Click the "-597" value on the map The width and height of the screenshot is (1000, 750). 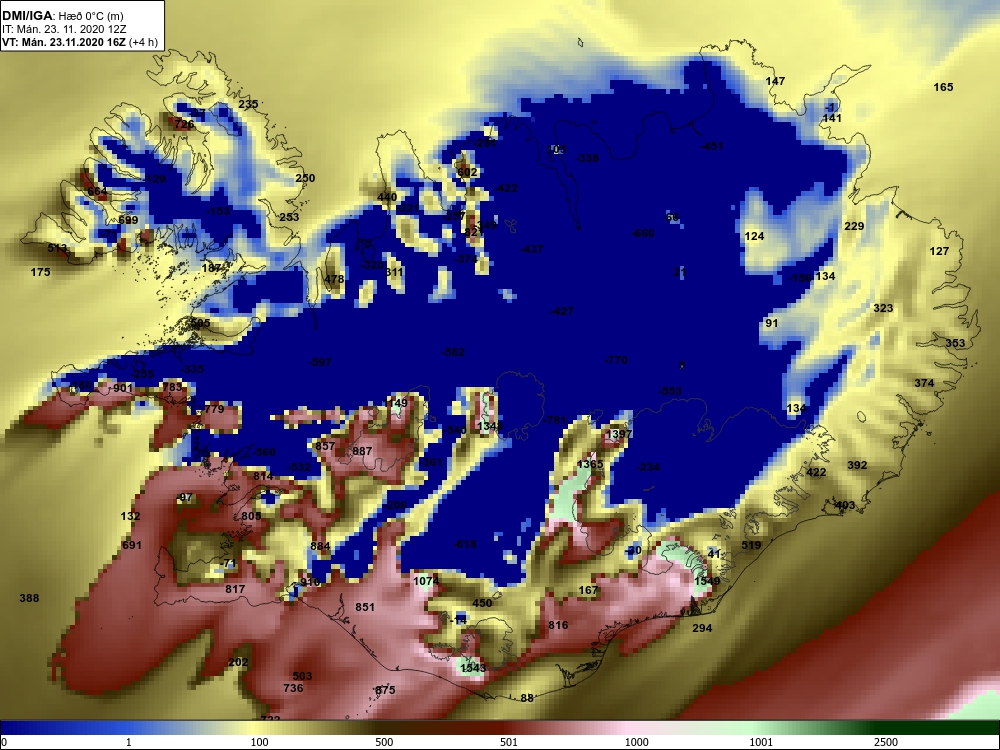pyautogui.click(x=320, y=362)
